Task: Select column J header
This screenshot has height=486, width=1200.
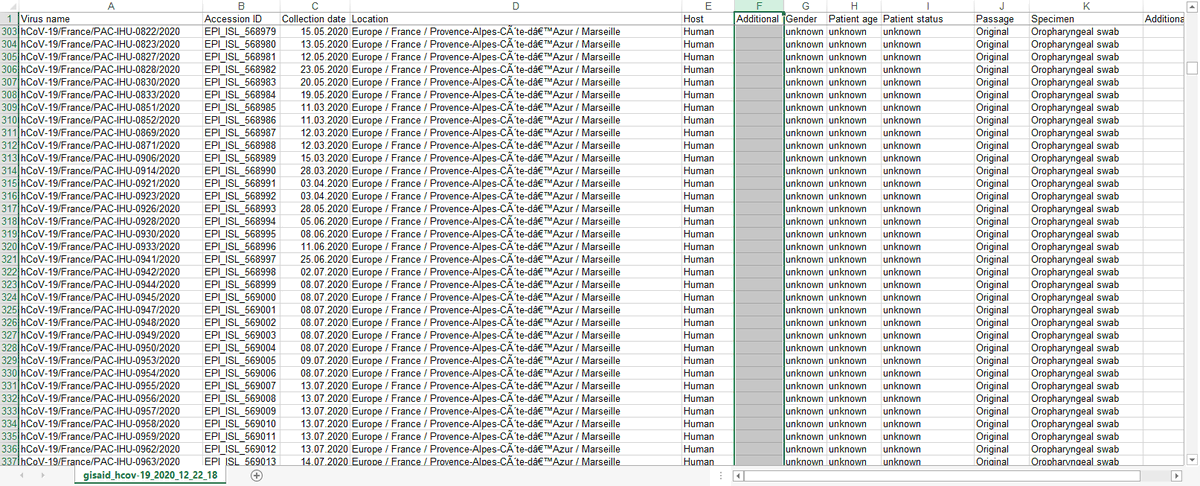Action: (1001, 6)
